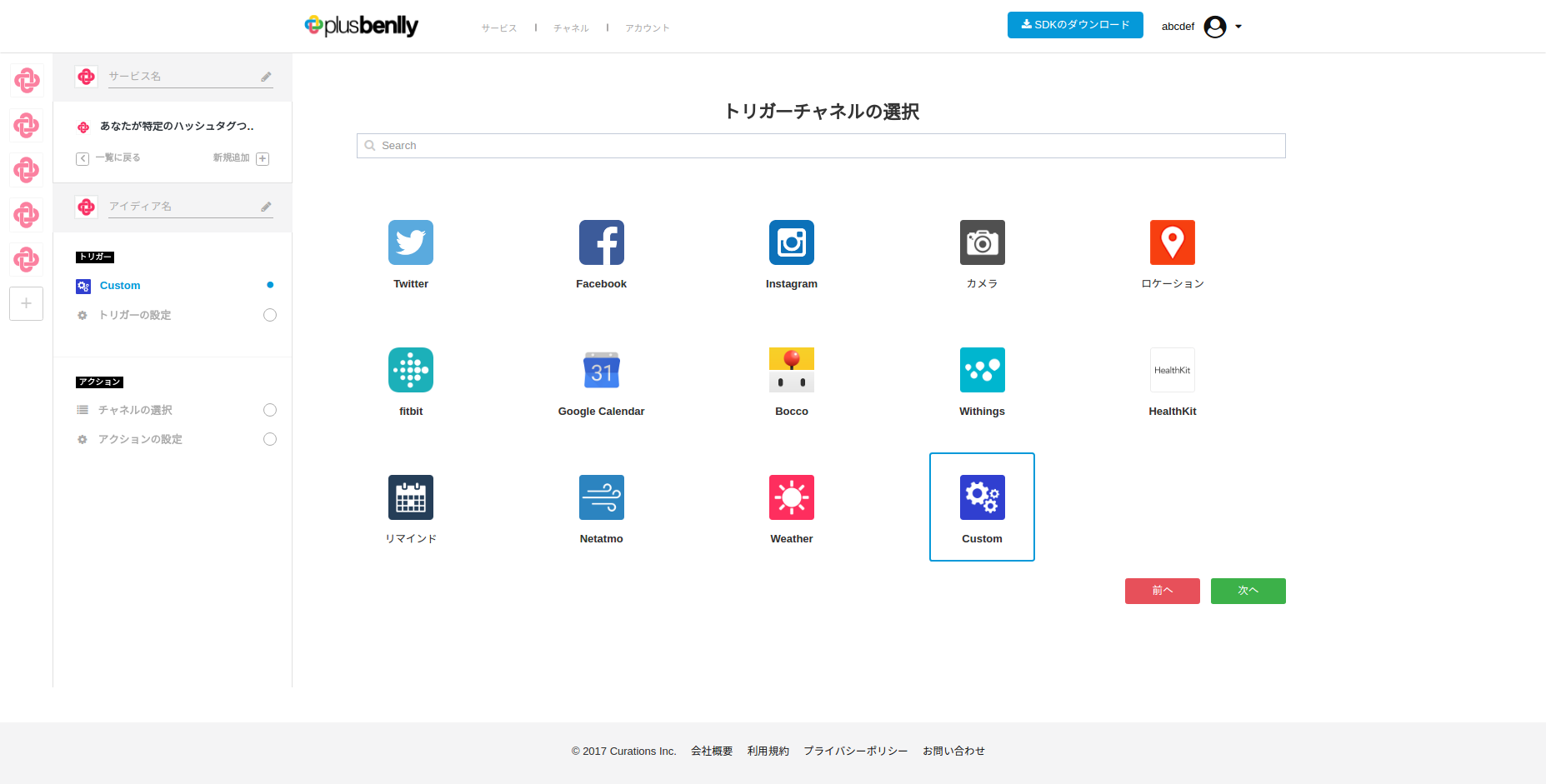
Task: Select the トリガーの設定 radio circle
Action: click(x=270, y=315)
